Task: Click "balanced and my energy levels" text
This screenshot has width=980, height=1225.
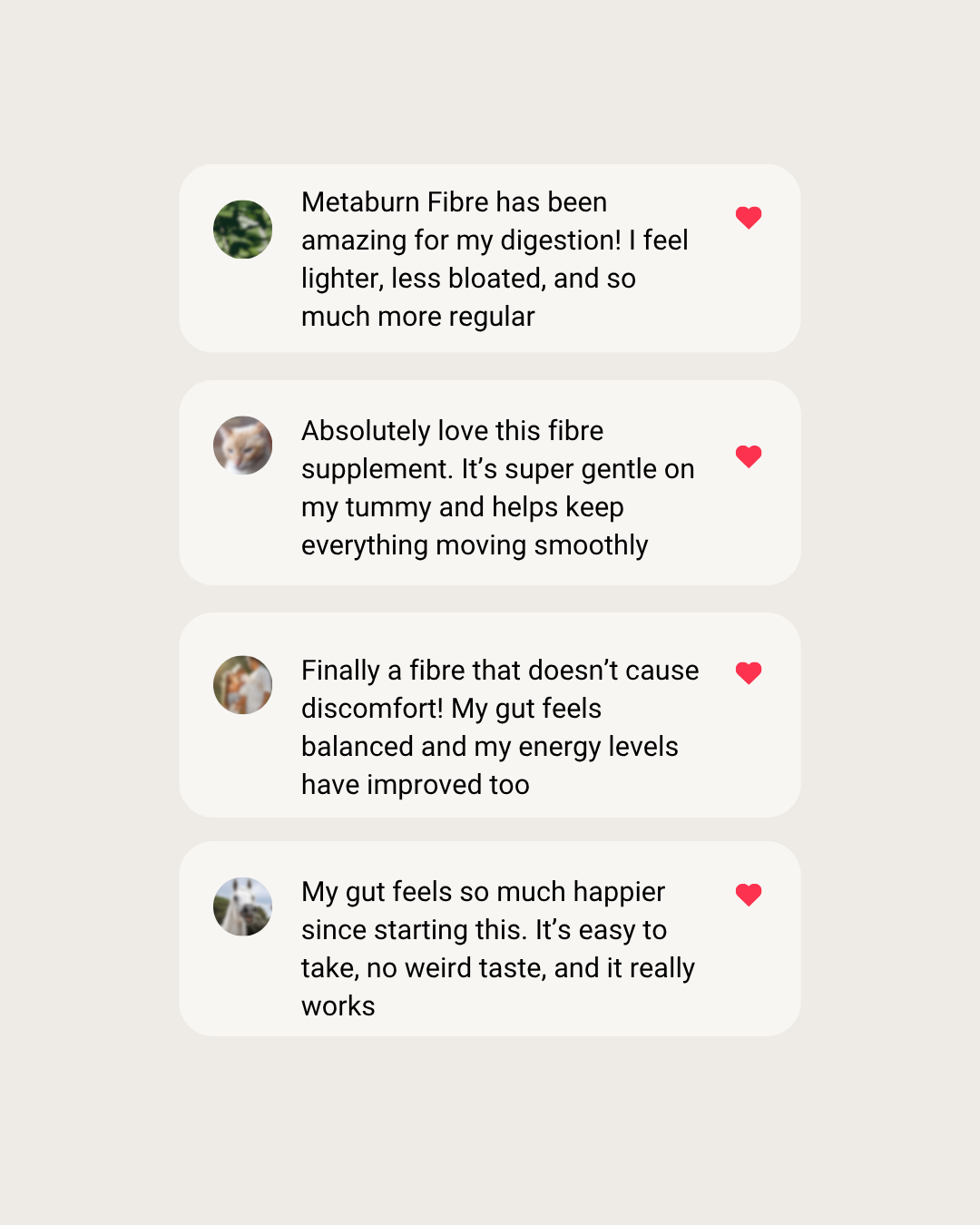Action: coord(489,747)
